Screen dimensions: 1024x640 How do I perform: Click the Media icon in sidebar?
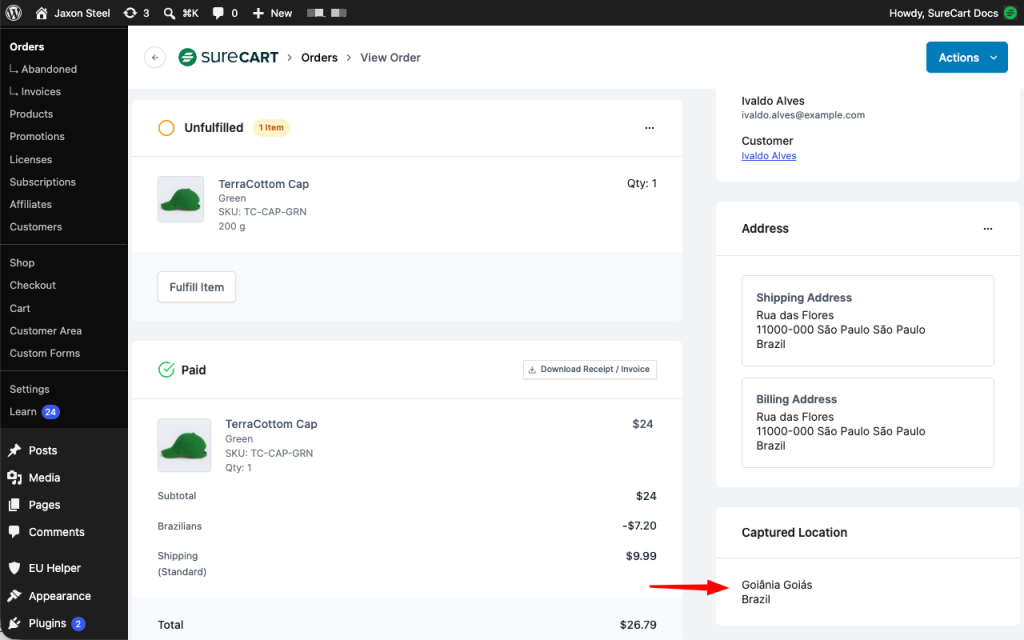(14, 478)
